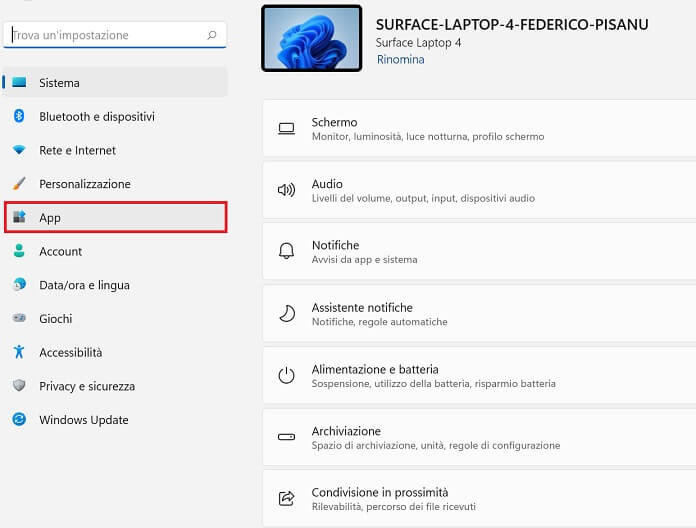Screen dimensions: 696x528
Task: Click the Alimentazione power icon
Action: (x=286, y=375)
